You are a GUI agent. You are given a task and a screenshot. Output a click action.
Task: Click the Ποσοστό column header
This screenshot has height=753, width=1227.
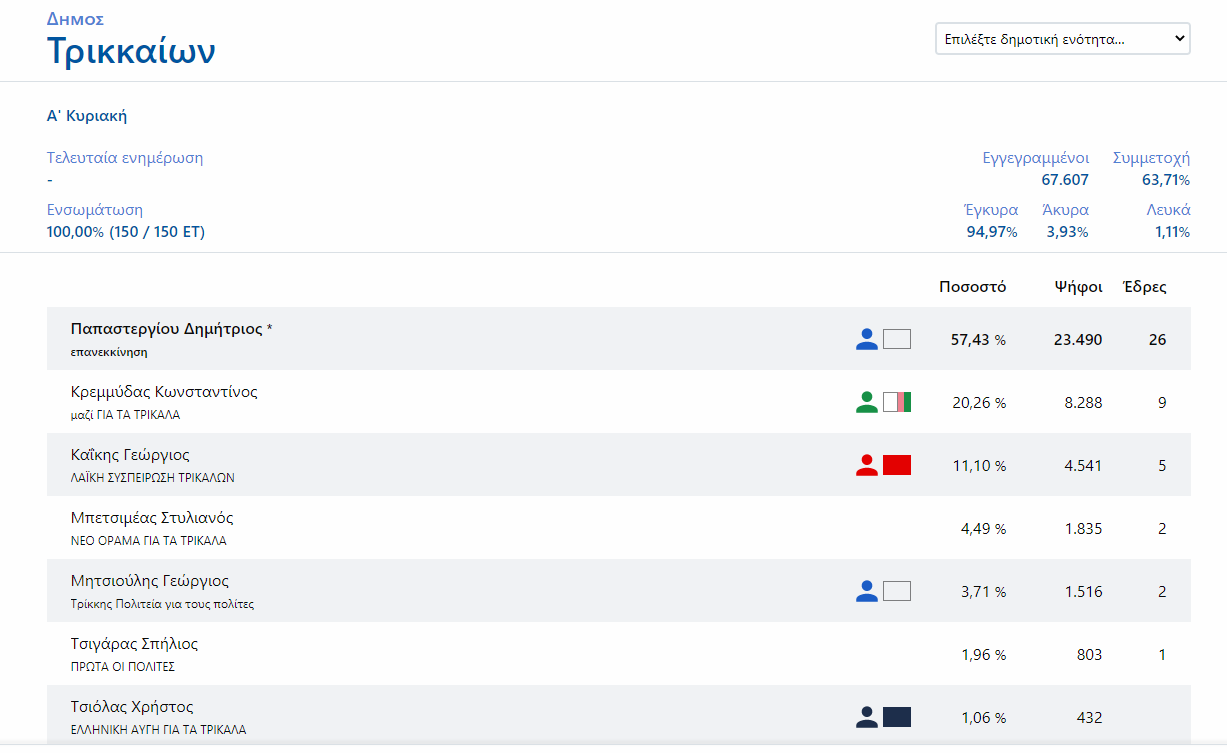click(x=972, y=287)
